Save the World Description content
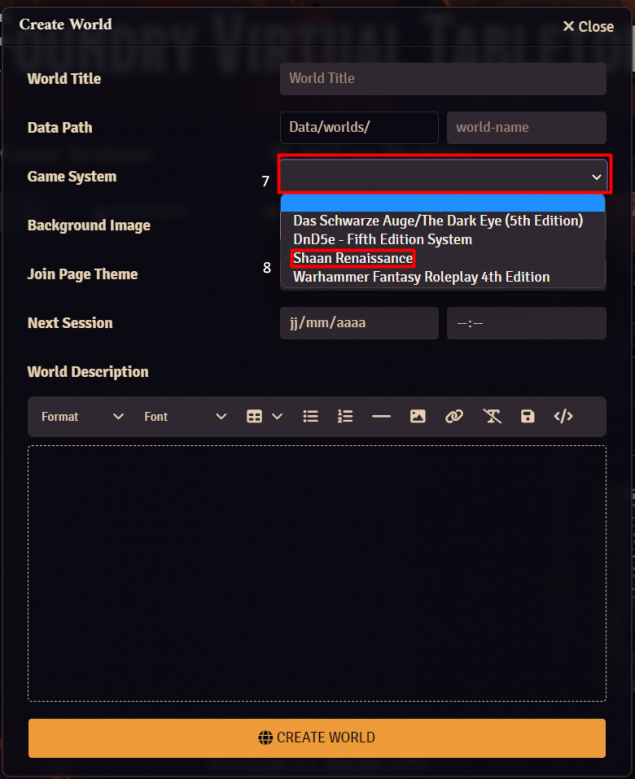 (x=527, y=416)
